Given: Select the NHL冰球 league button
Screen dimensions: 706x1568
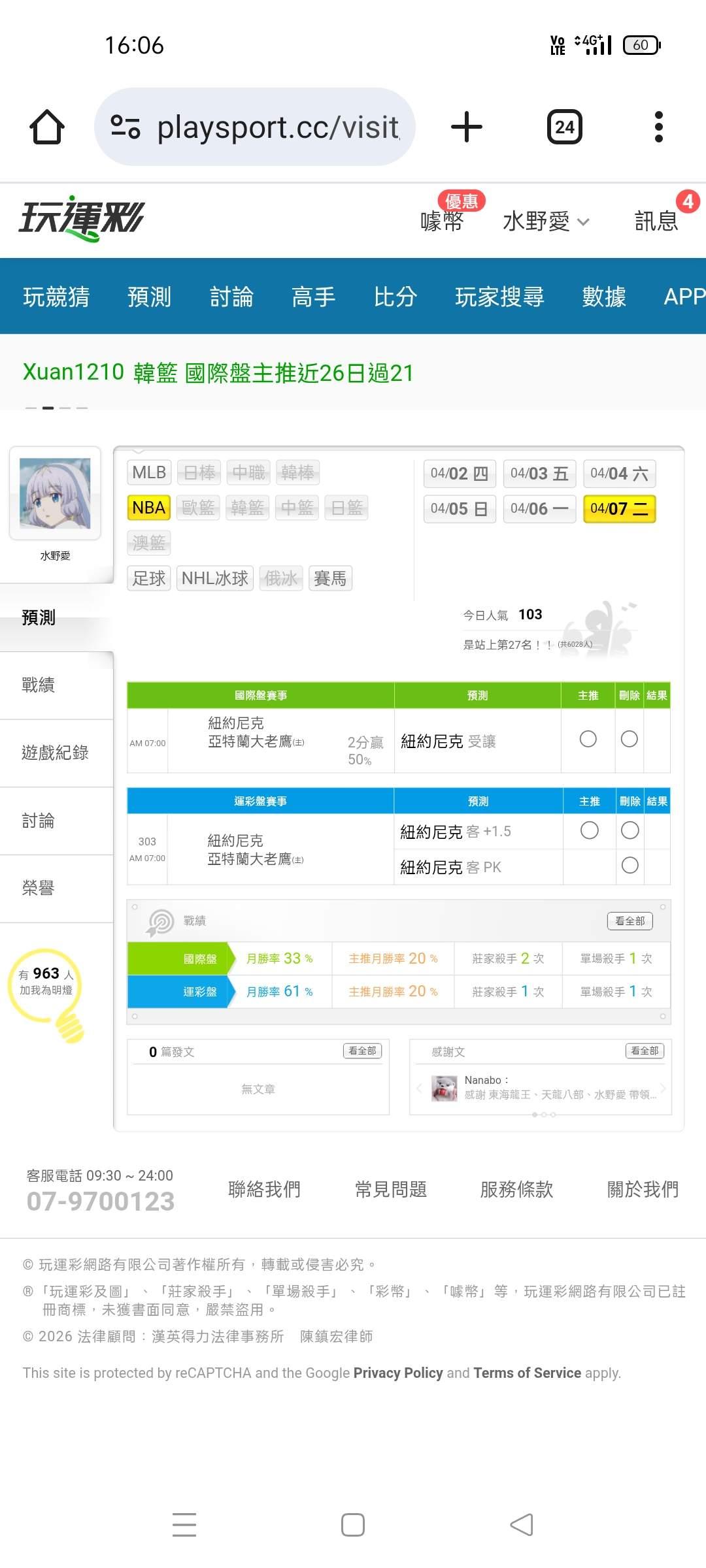Looking at the screenshot, I should coord(215,578).
